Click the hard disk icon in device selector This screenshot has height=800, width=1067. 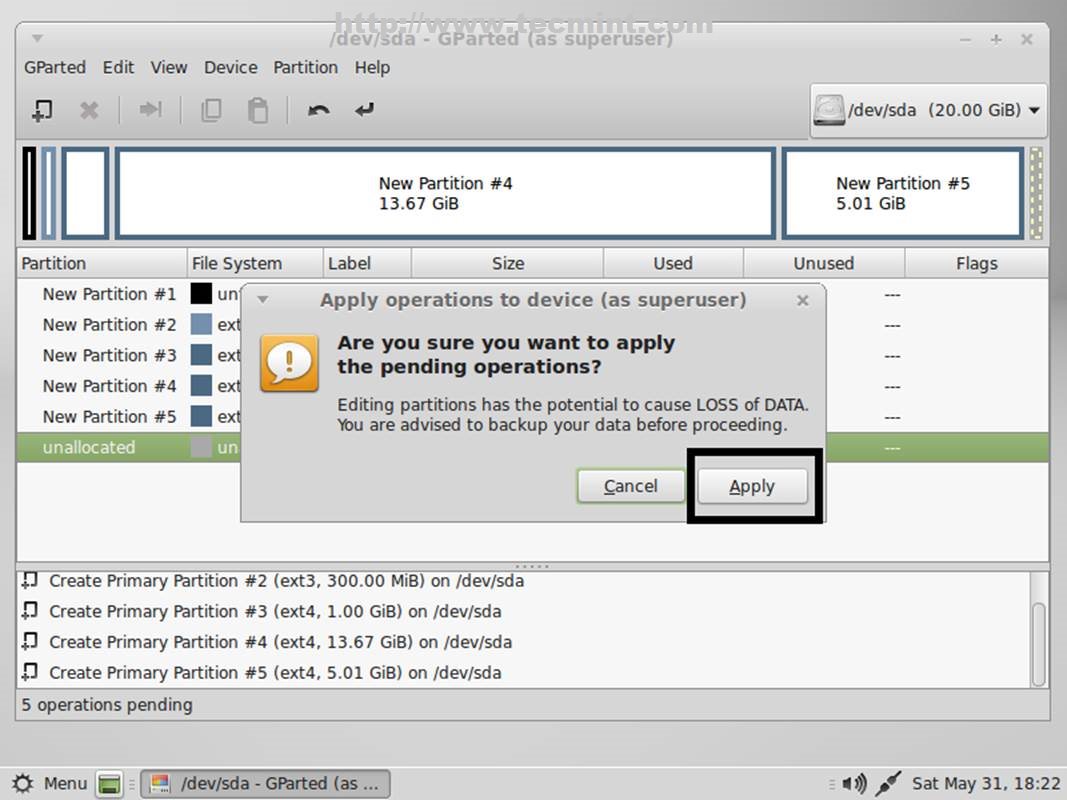pos(829,110)
